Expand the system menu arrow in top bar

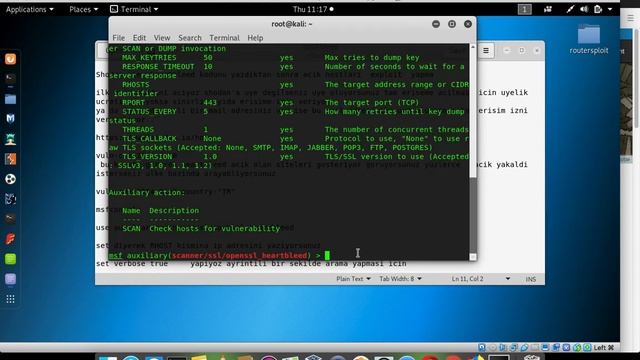610,9
